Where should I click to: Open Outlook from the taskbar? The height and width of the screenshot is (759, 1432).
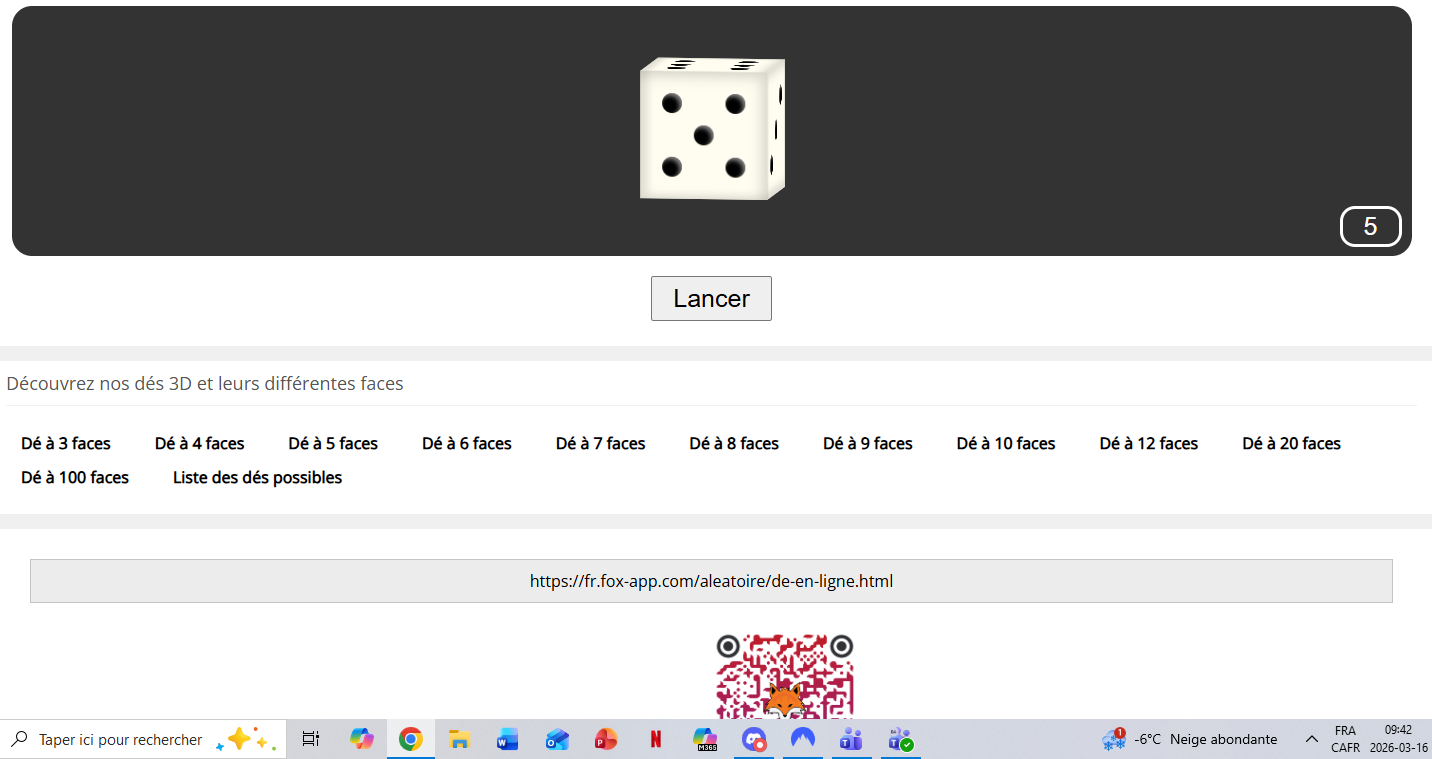click(x=557, y=739)
